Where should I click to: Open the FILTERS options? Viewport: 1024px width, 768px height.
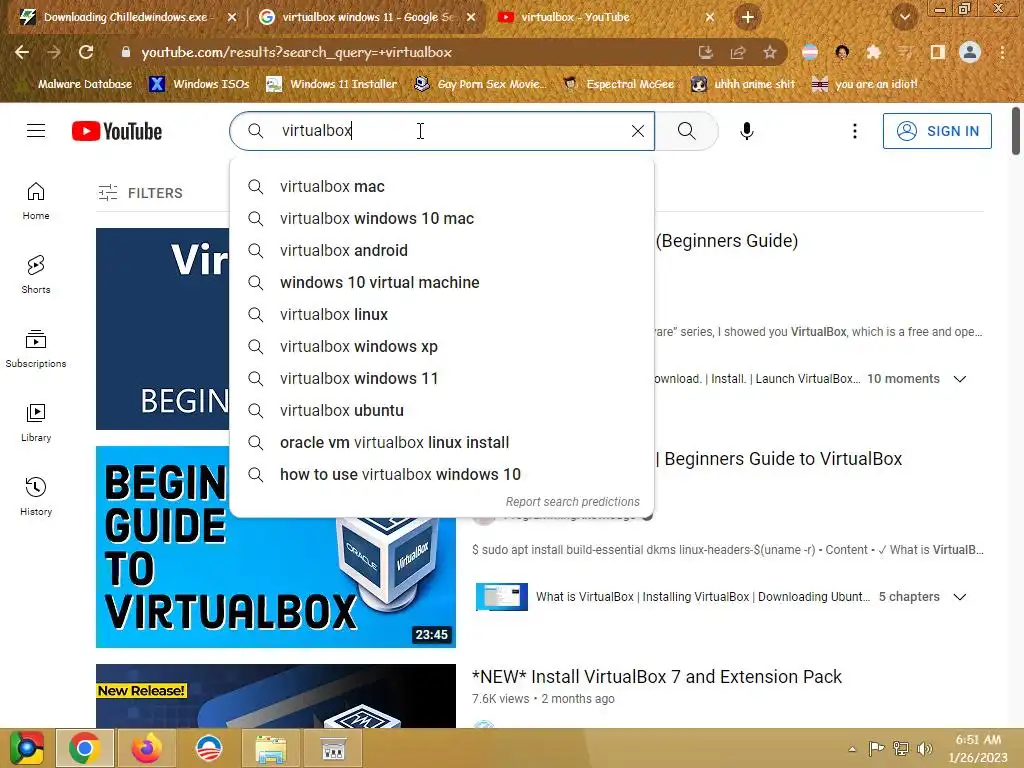point(140,193)
